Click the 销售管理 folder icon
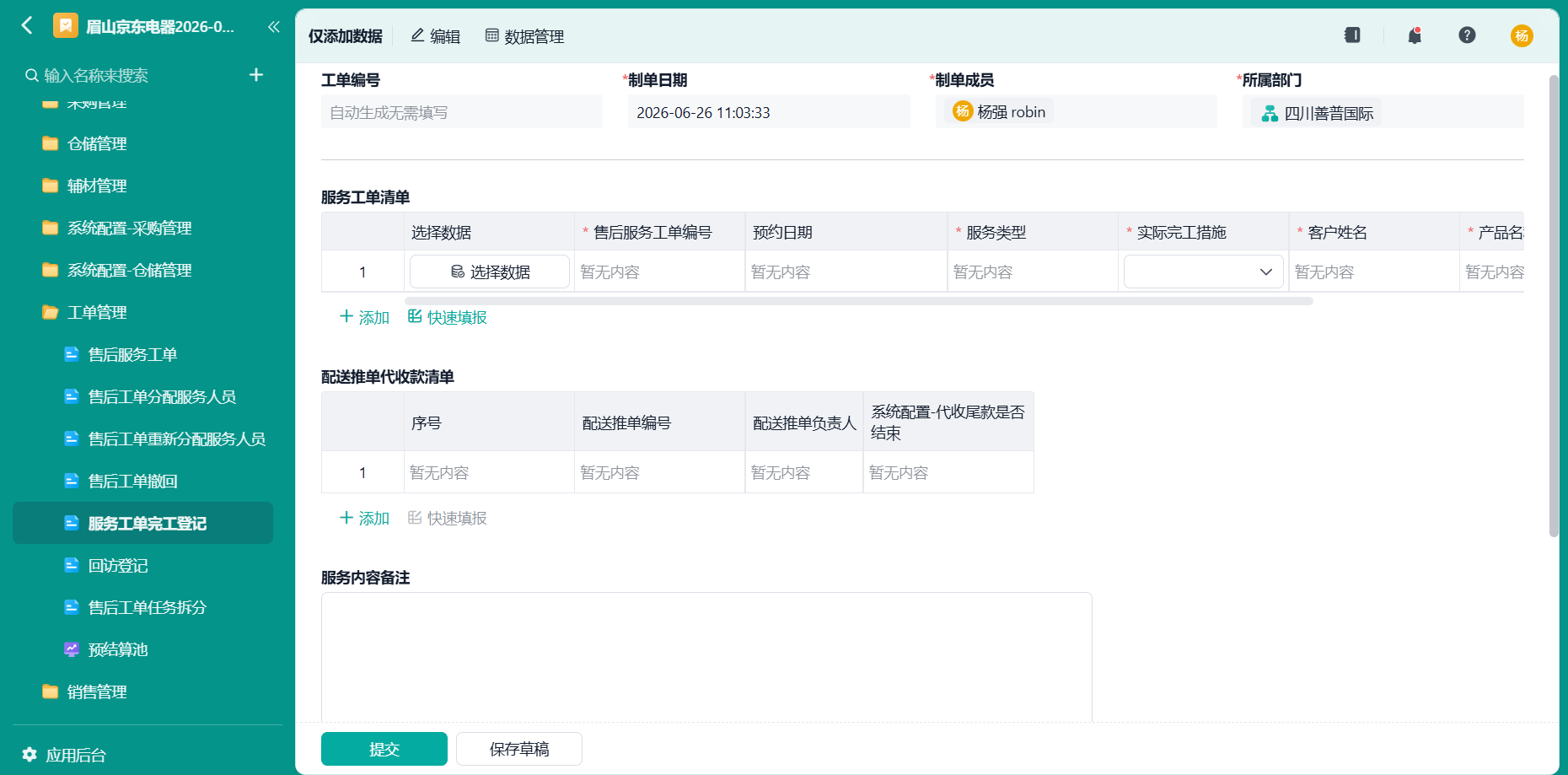The image size is (1568, 775). pos(50,692)
